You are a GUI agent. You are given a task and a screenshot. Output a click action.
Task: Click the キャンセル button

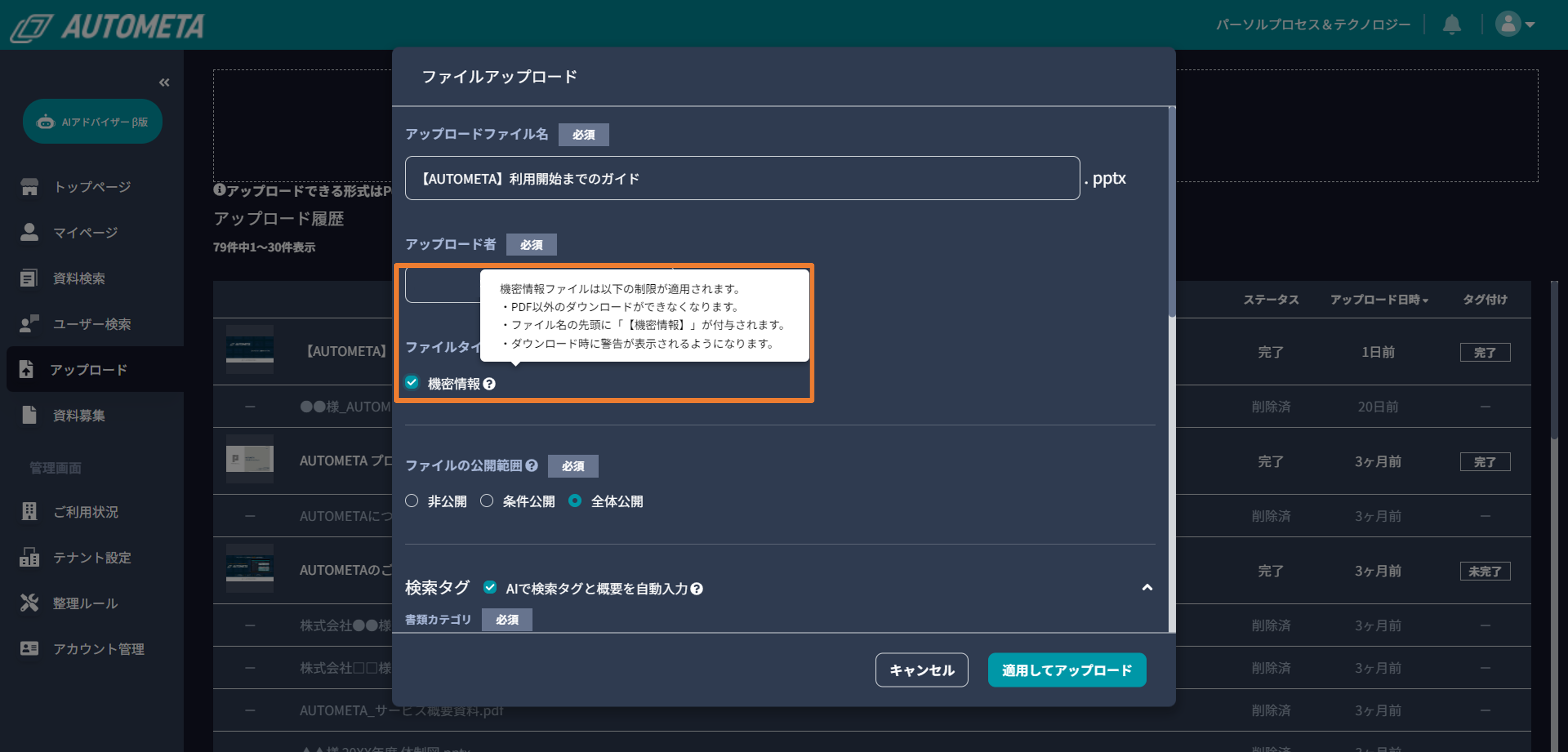pyautogui.click(x=922, y=669)
